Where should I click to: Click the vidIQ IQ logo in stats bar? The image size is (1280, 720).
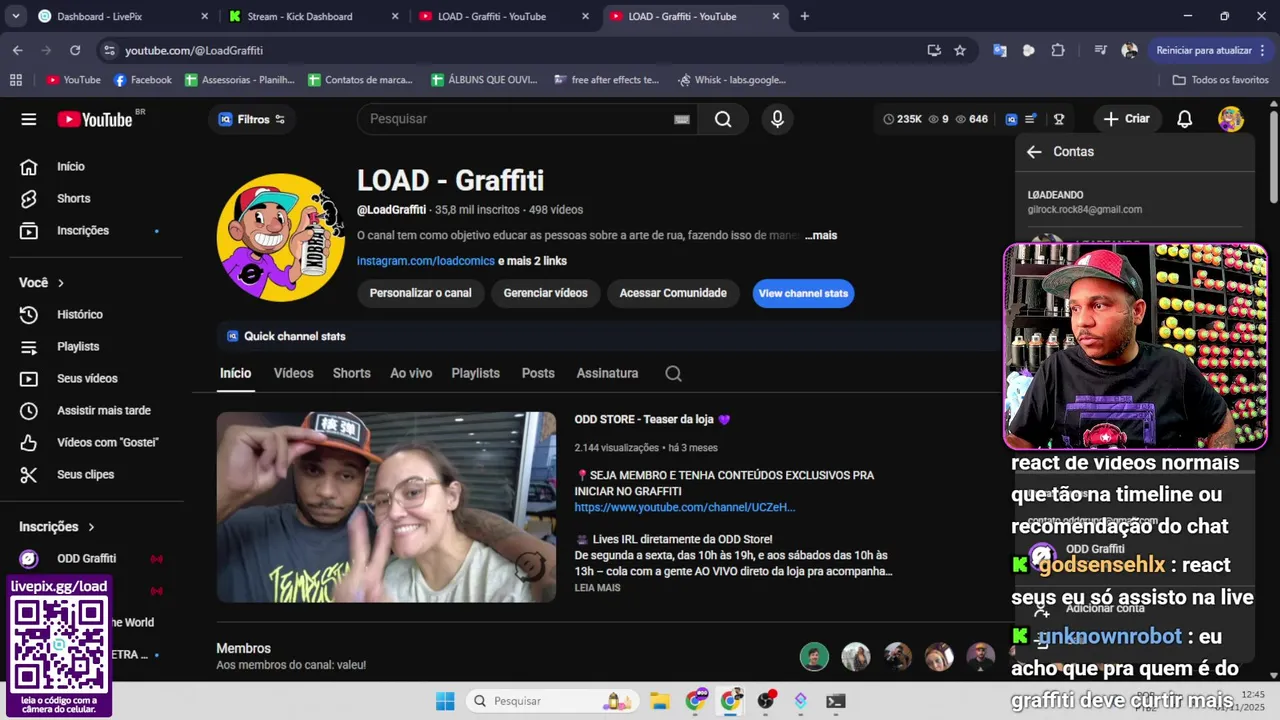(1011, 119)
